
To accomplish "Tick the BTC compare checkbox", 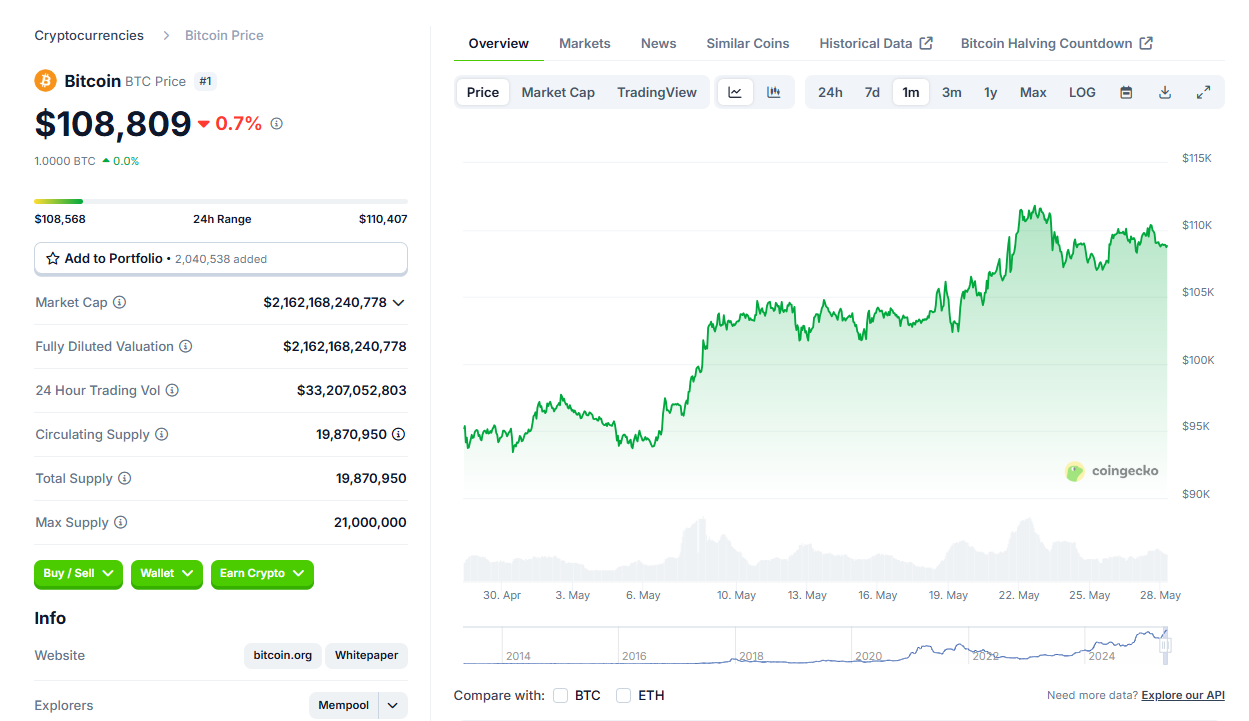I will coord(560,695).
